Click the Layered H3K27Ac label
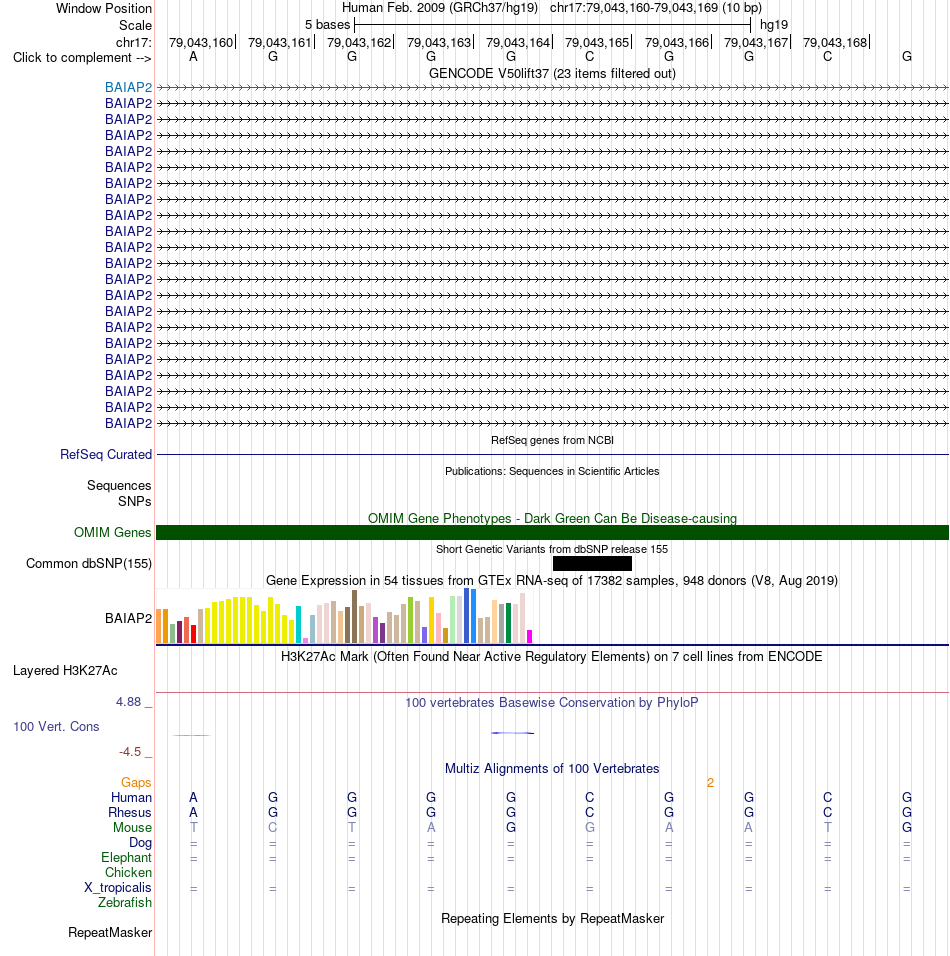 click(65, 671)
